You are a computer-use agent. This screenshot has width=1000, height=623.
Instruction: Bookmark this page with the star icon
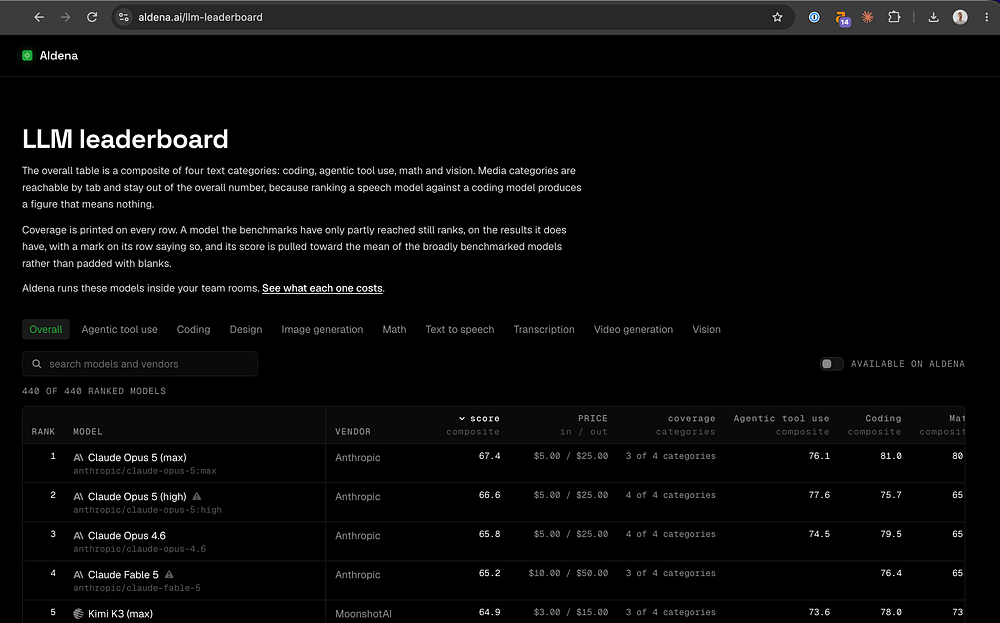coord(777,17)
